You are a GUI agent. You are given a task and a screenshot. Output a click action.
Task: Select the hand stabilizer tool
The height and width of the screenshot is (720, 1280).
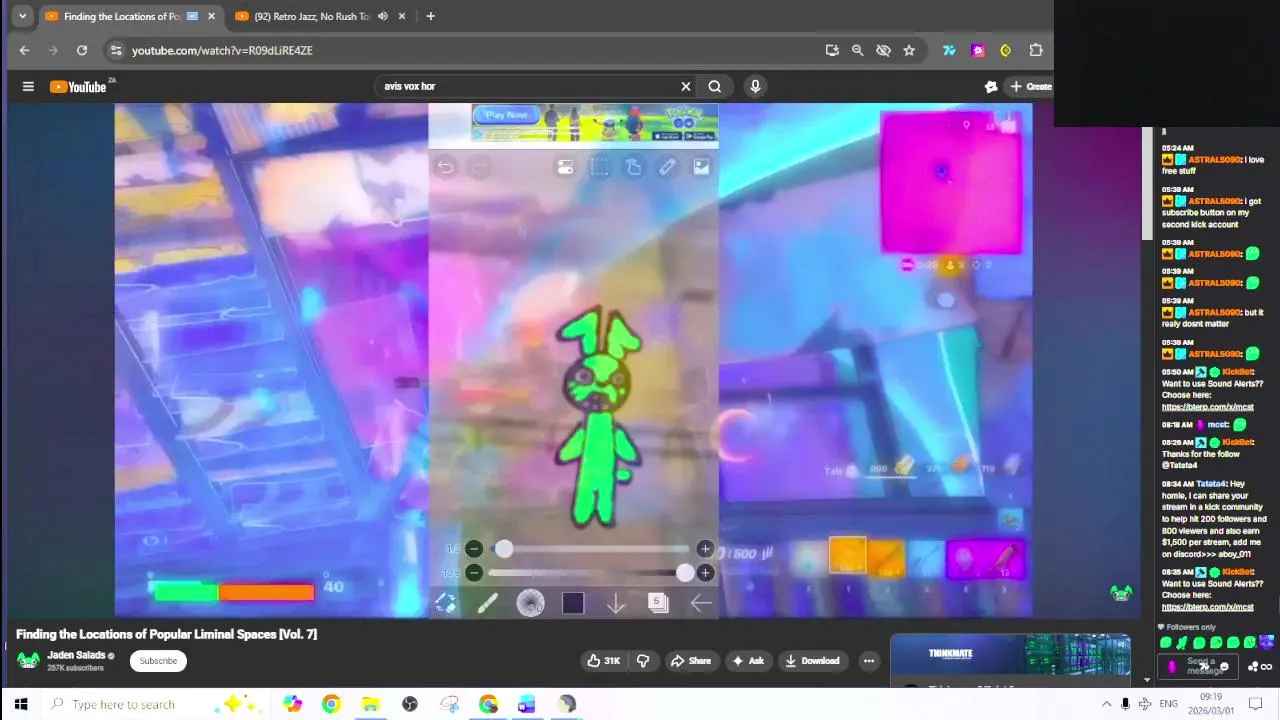click(x=633, y=167)
